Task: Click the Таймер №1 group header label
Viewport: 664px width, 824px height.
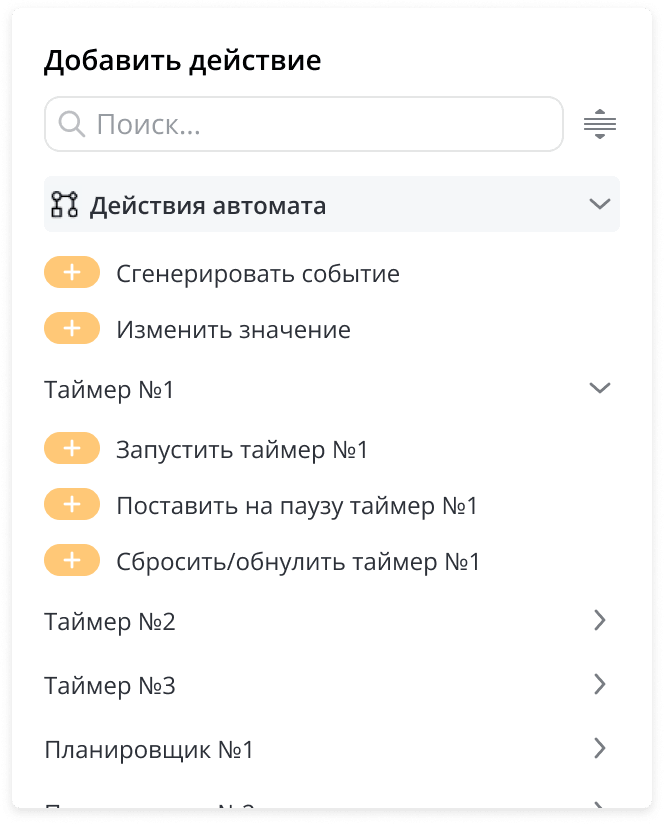Action: (x=109, y=390)
